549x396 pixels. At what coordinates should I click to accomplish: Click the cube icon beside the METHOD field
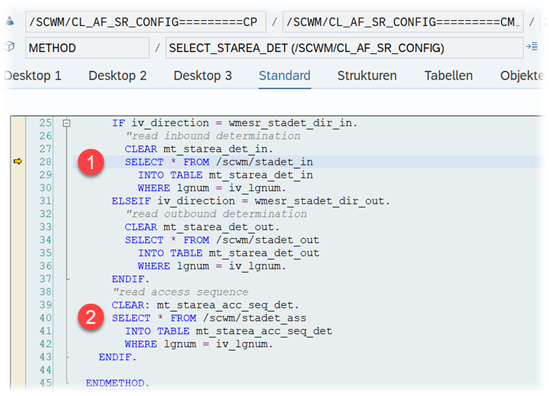point(10,47)
